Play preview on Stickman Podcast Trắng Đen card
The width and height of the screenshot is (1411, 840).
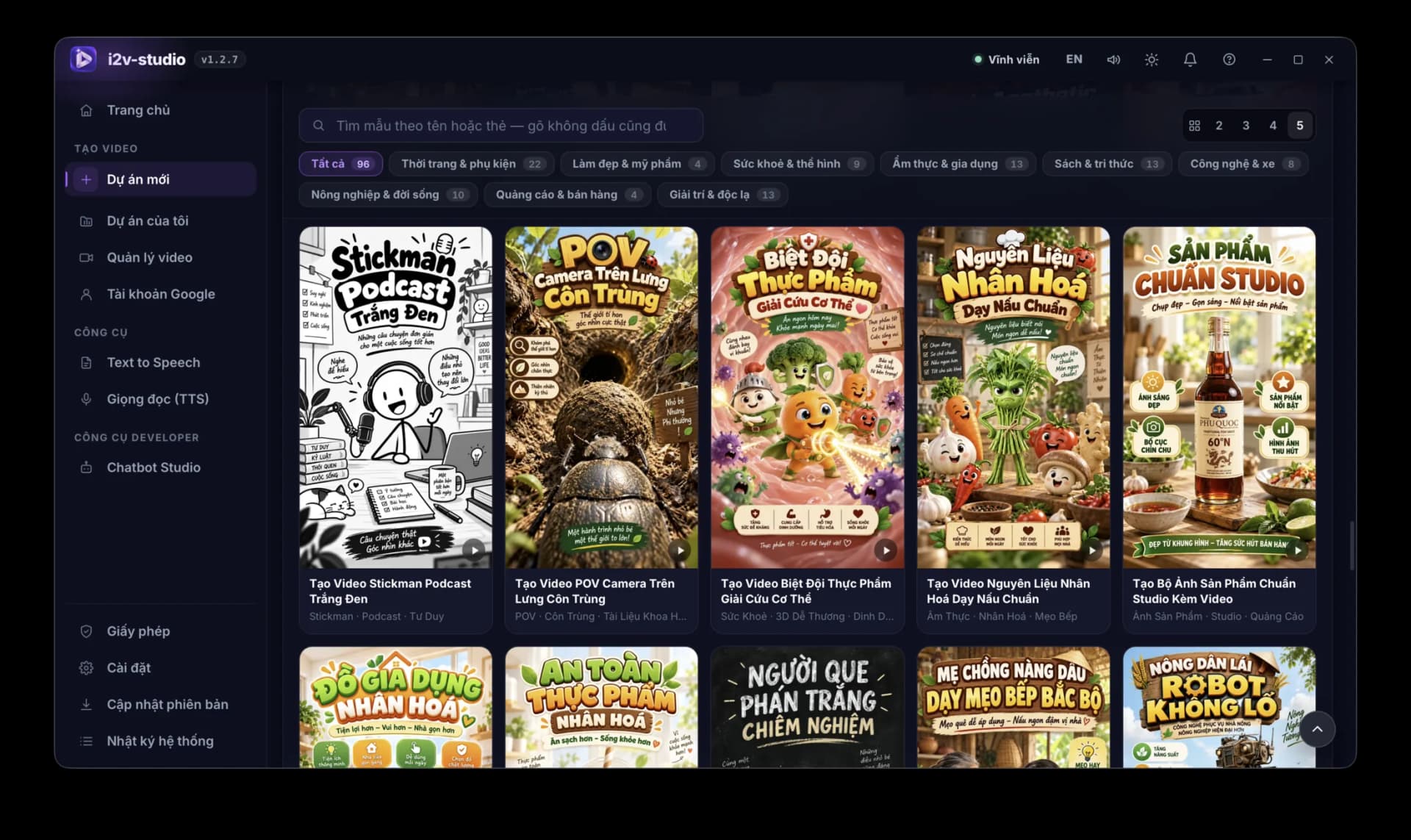coord(474,550)
